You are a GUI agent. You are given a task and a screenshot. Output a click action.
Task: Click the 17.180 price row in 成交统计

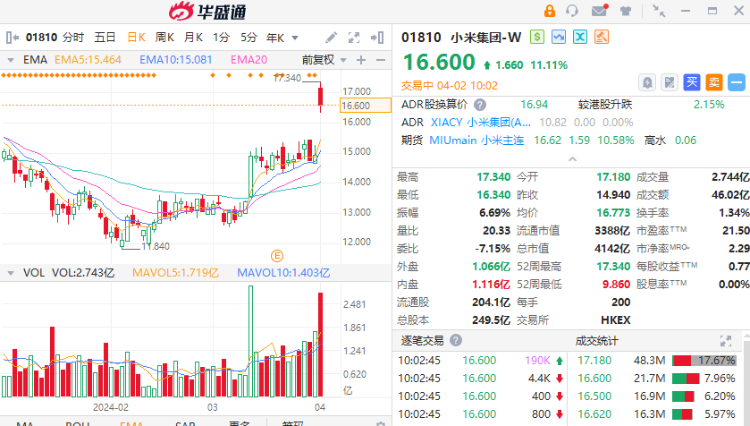coord(656,360)
